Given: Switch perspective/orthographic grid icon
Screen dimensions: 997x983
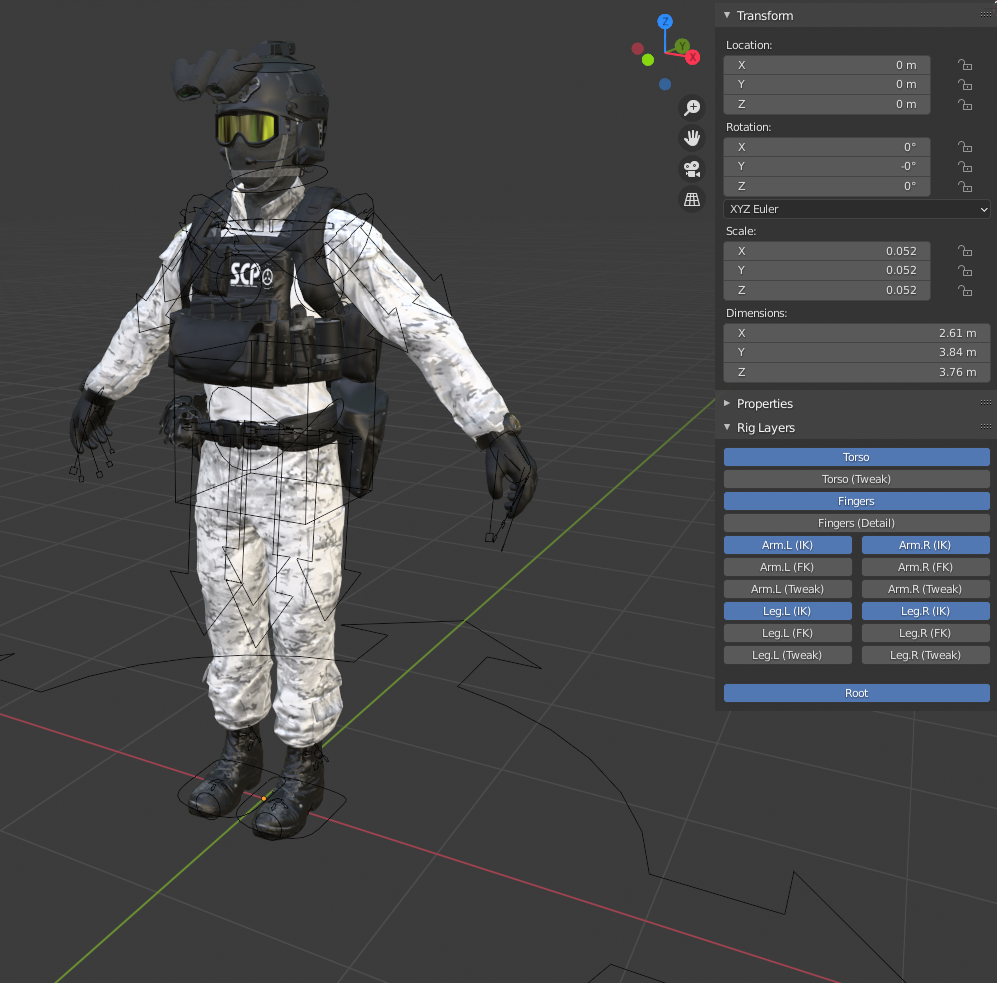Looking at the screenshot, I should [692, 200].
